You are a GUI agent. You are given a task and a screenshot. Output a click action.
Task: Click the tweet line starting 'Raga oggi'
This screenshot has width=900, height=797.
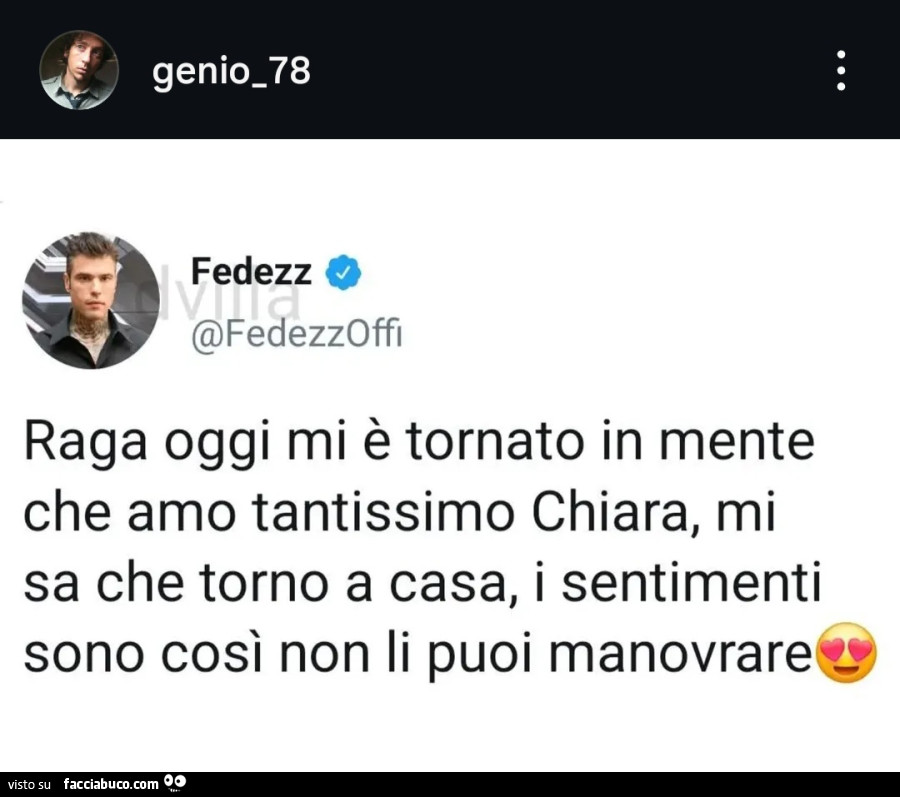click(419, 444)
